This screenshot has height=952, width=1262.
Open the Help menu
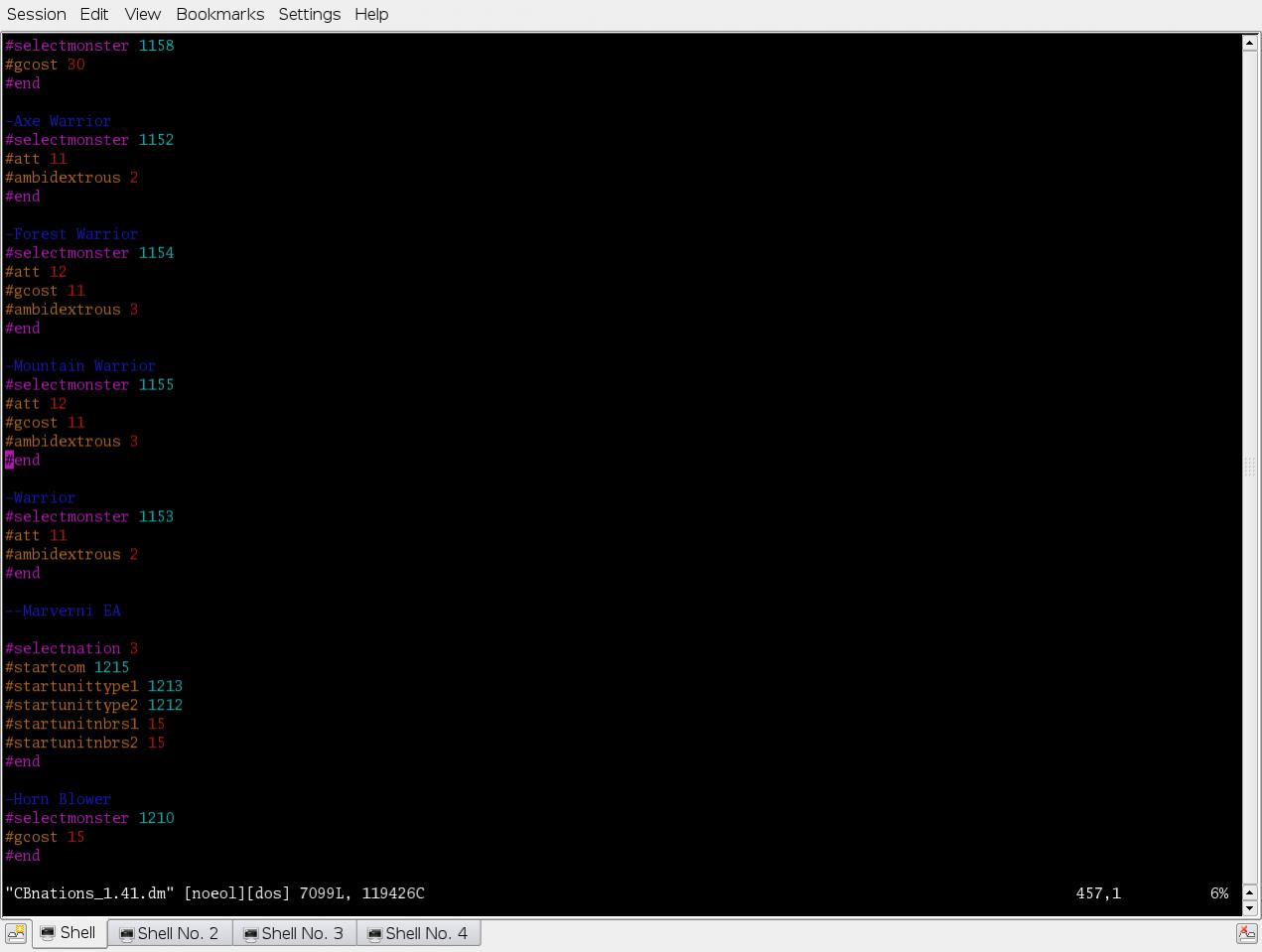click(x=371, y=14)
